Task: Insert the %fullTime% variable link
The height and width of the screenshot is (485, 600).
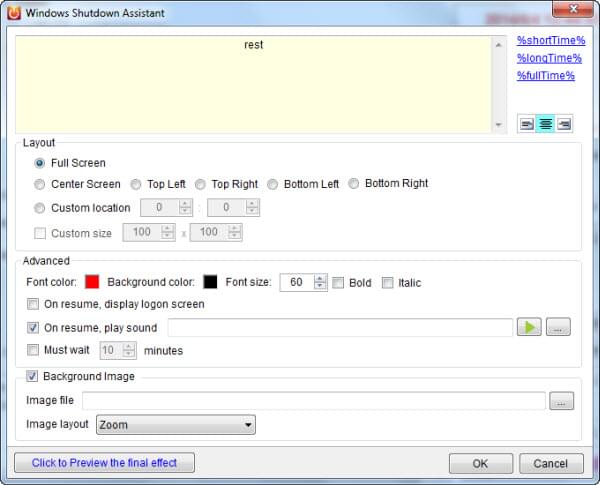Action: pyautogui.click(x=545, y=75)
